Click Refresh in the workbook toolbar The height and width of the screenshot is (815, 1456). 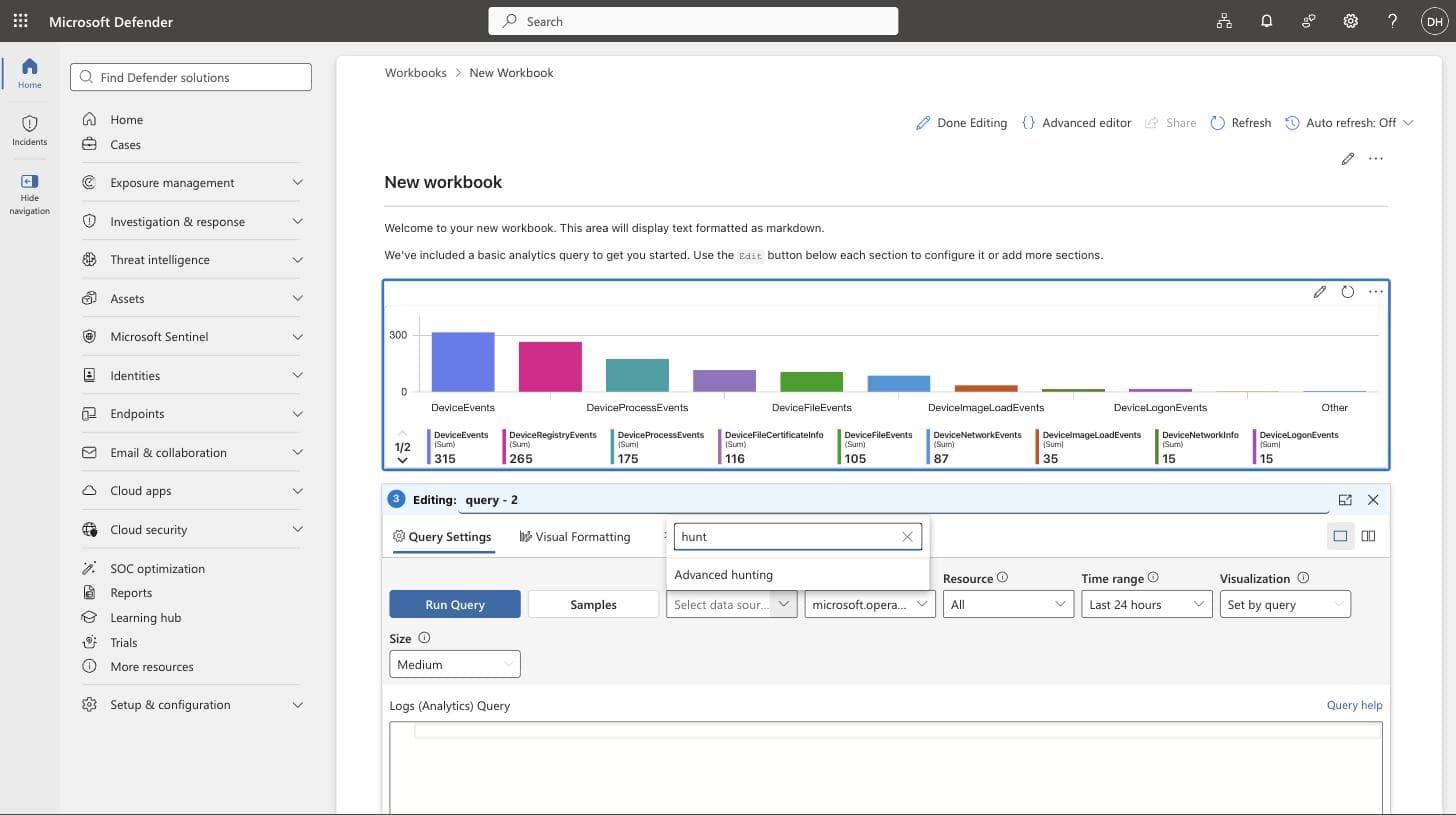coord(1240,123)
